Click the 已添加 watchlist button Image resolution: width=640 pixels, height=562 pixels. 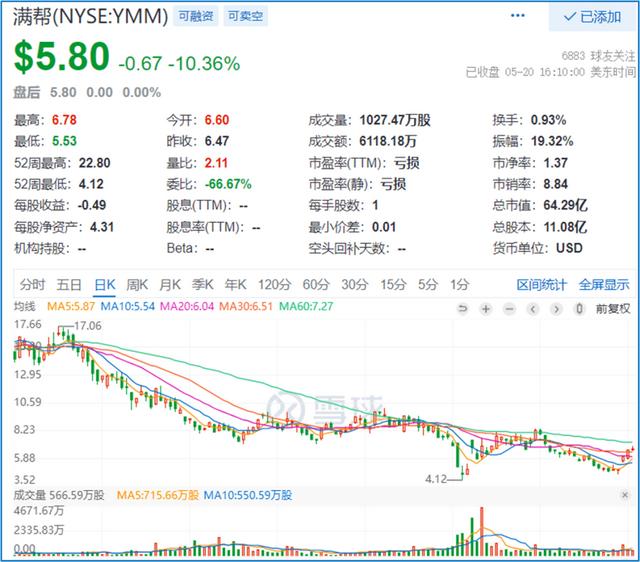592,17
